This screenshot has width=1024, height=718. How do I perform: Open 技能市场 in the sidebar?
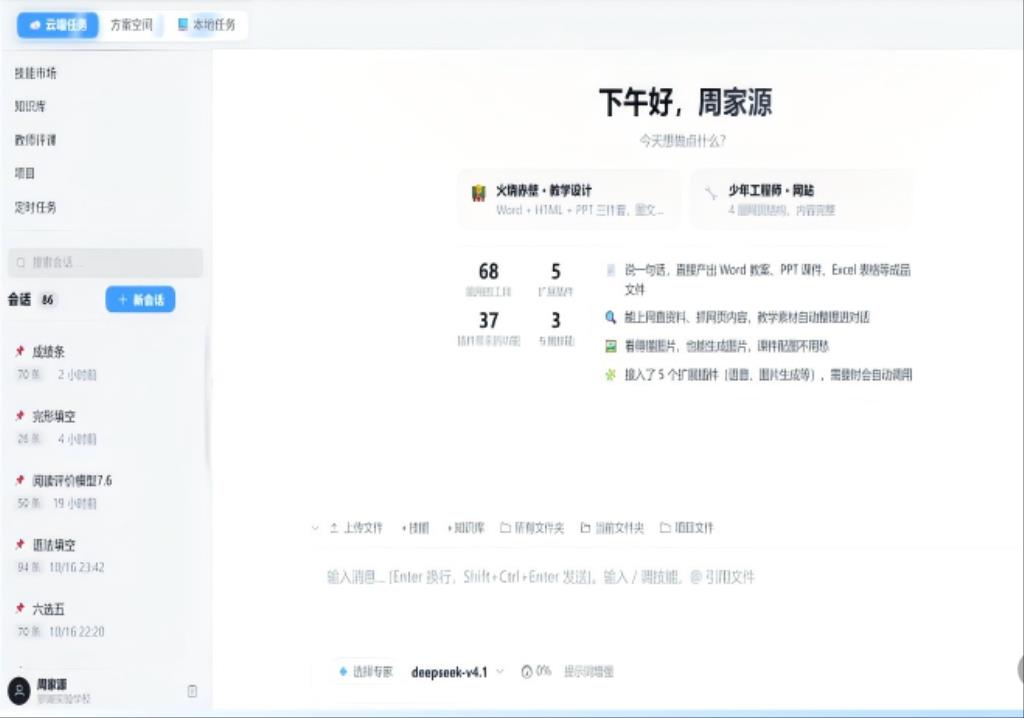[x=36, y=73]
